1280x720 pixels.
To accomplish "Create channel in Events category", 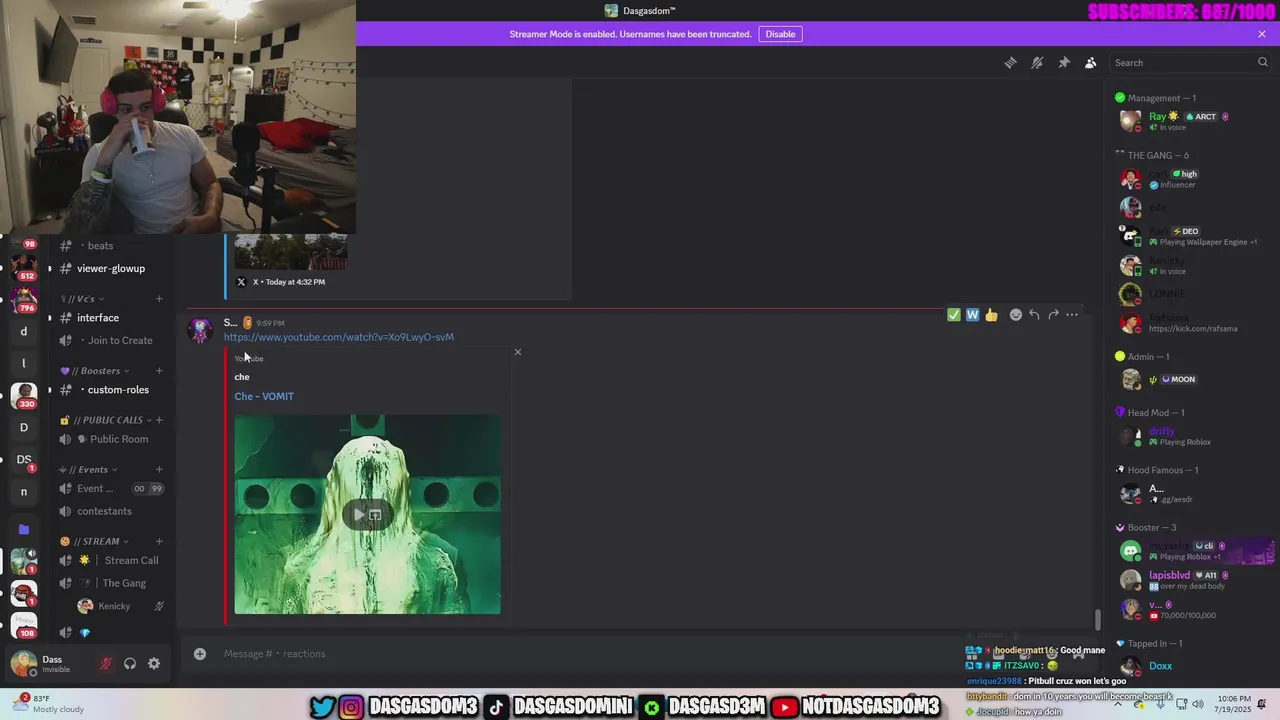I will [159, 470].
